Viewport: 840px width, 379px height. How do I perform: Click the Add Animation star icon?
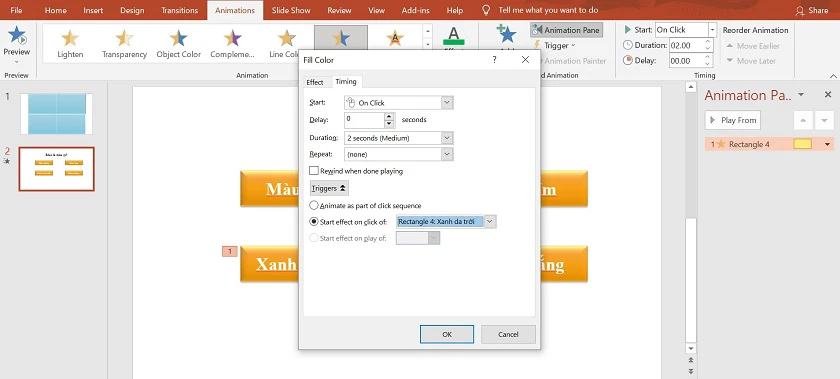[x=506, y=34]
